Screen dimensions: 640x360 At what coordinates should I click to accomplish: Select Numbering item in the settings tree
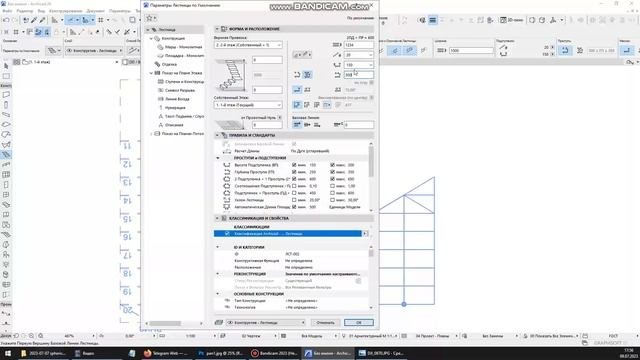pos(175,108)
